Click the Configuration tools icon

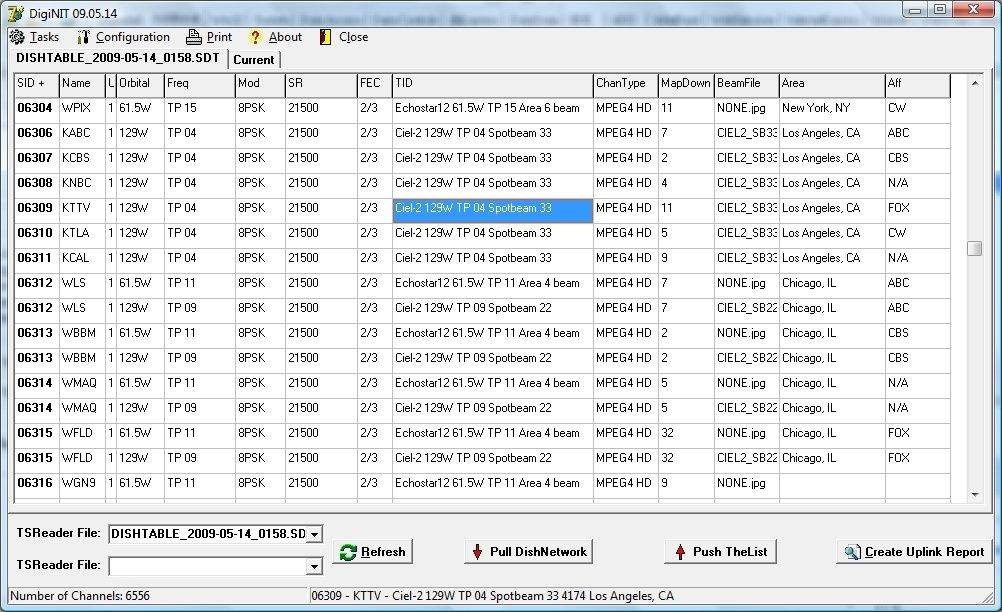pos(83,37)
